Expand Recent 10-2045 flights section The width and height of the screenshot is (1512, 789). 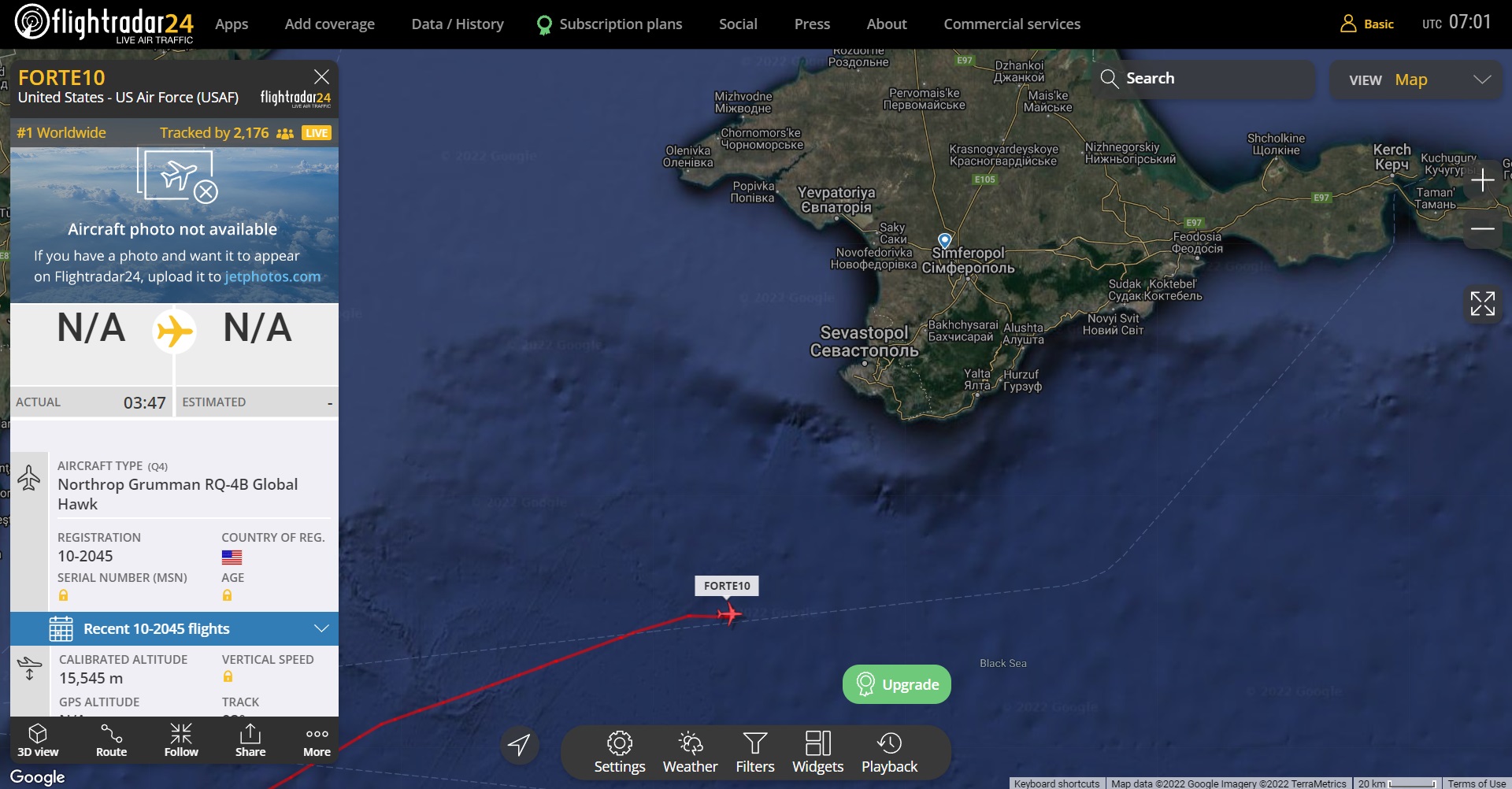tap(174, 628)
